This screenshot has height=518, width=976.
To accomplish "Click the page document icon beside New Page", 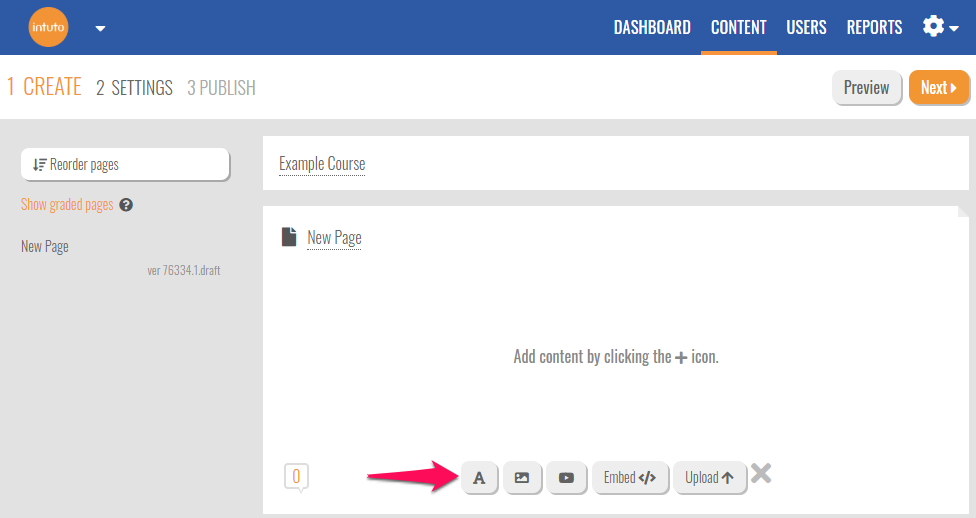I will pyautogui.click(x=289, y=237).
